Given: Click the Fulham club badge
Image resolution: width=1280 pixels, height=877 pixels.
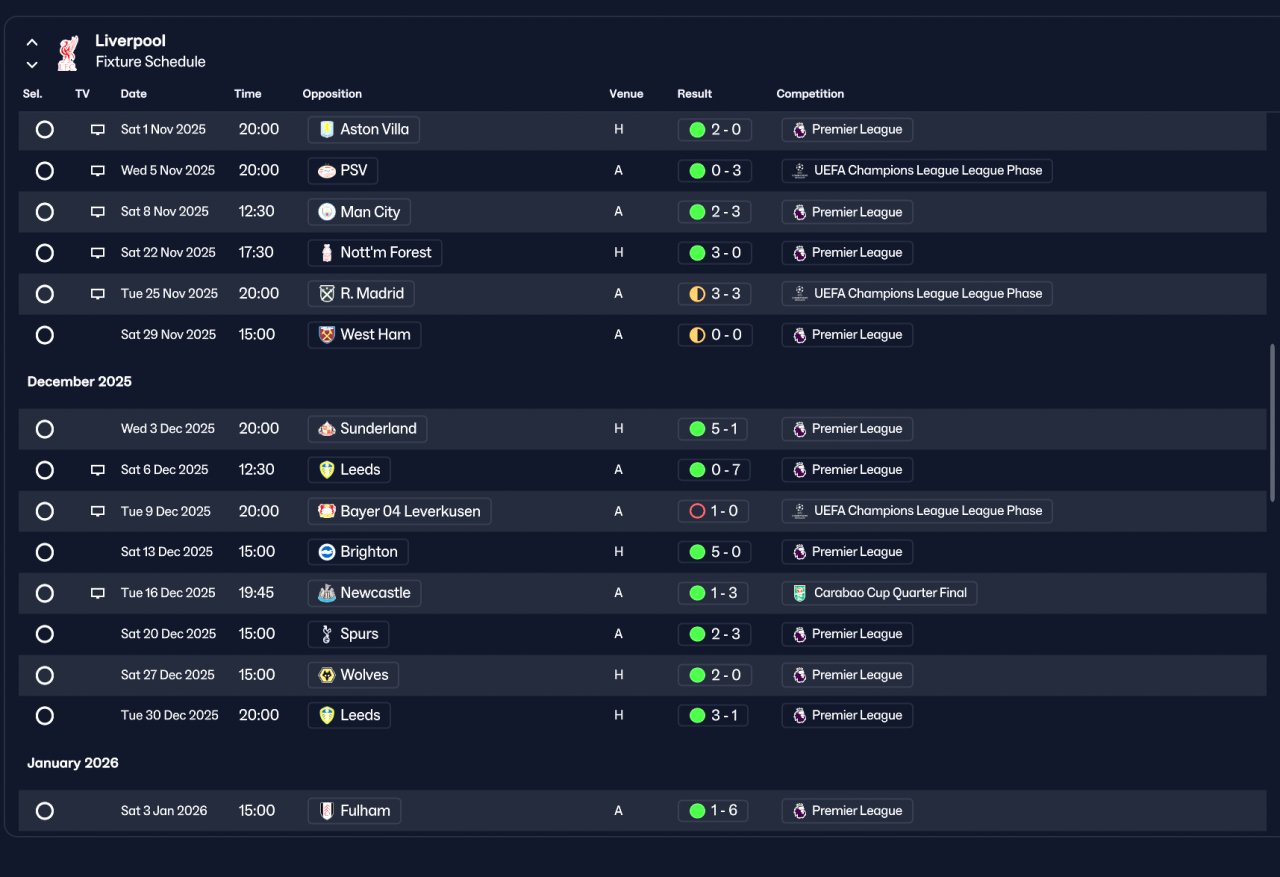Looking at the screenshot, I should coord(326,810).
